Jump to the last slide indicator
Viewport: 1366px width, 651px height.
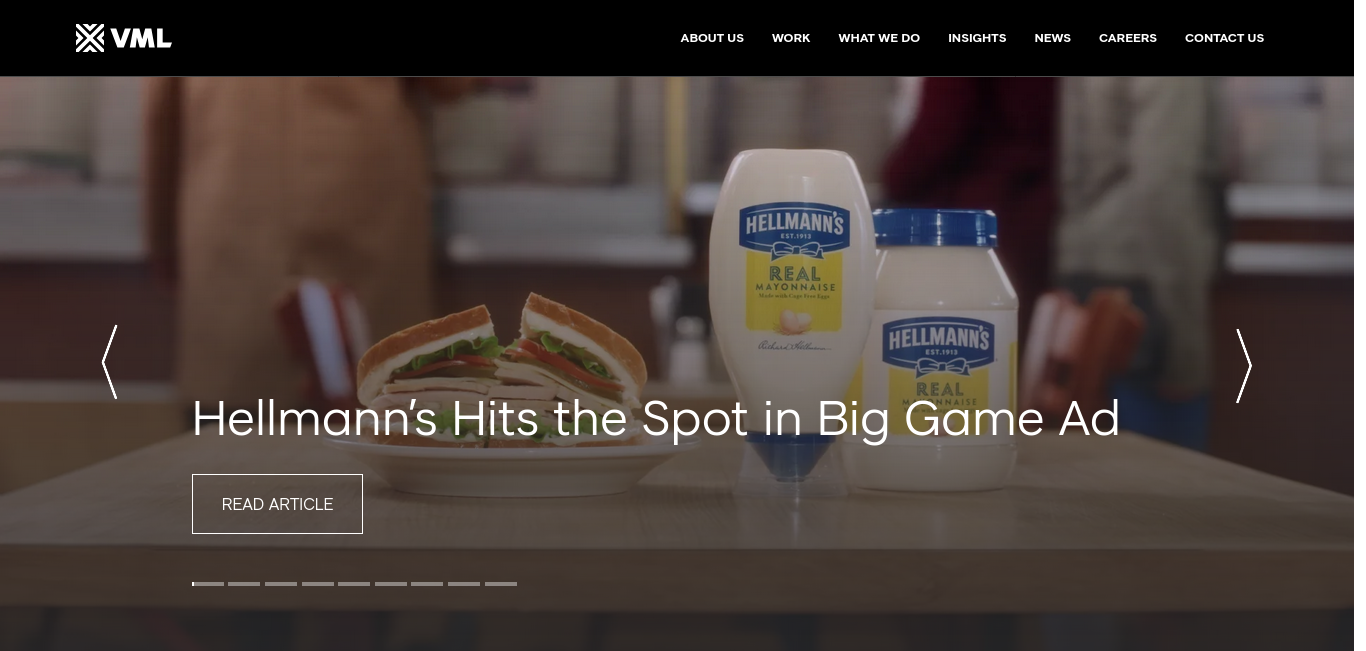[501, 584]
